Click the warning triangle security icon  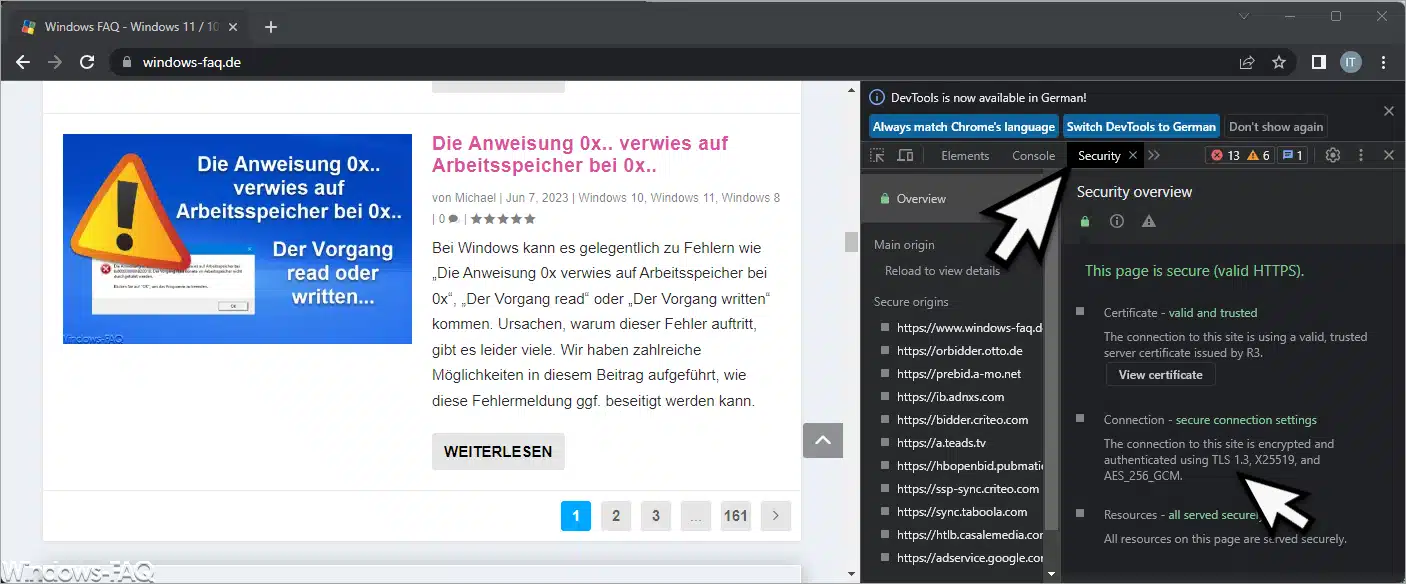pos(1148,221)
